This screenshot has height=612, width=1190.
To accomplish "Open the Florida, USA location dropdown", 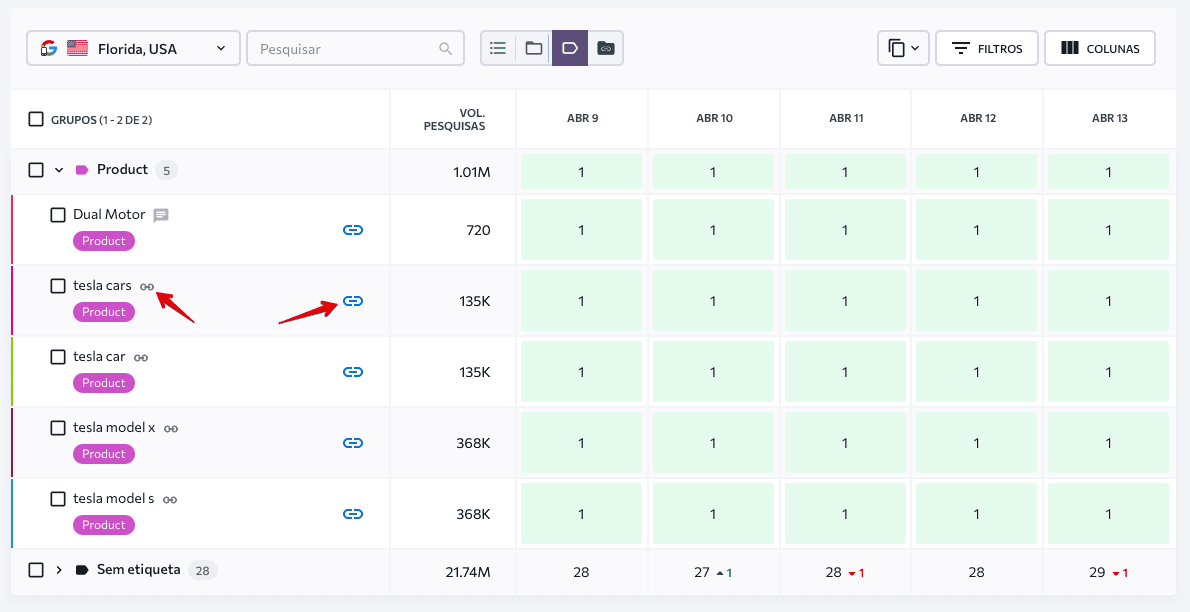I will 134,49.
